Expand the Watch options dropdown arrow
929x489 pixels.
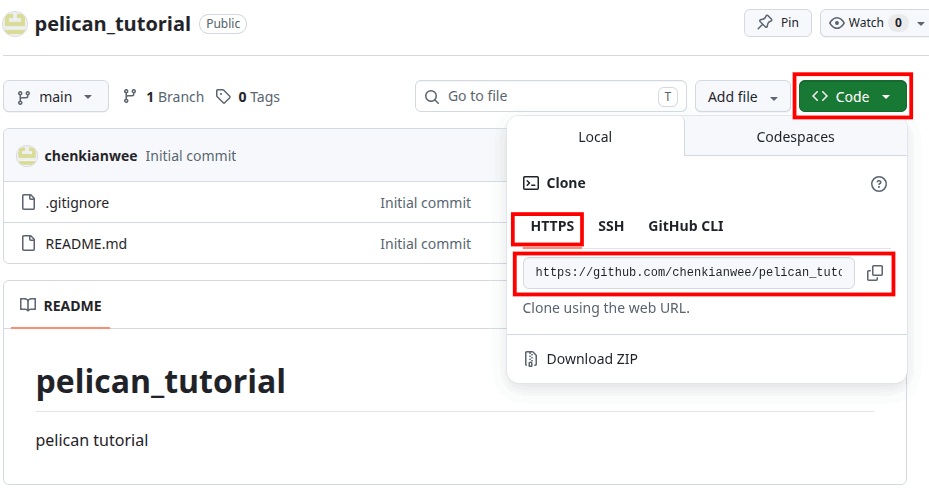point(920,23)
